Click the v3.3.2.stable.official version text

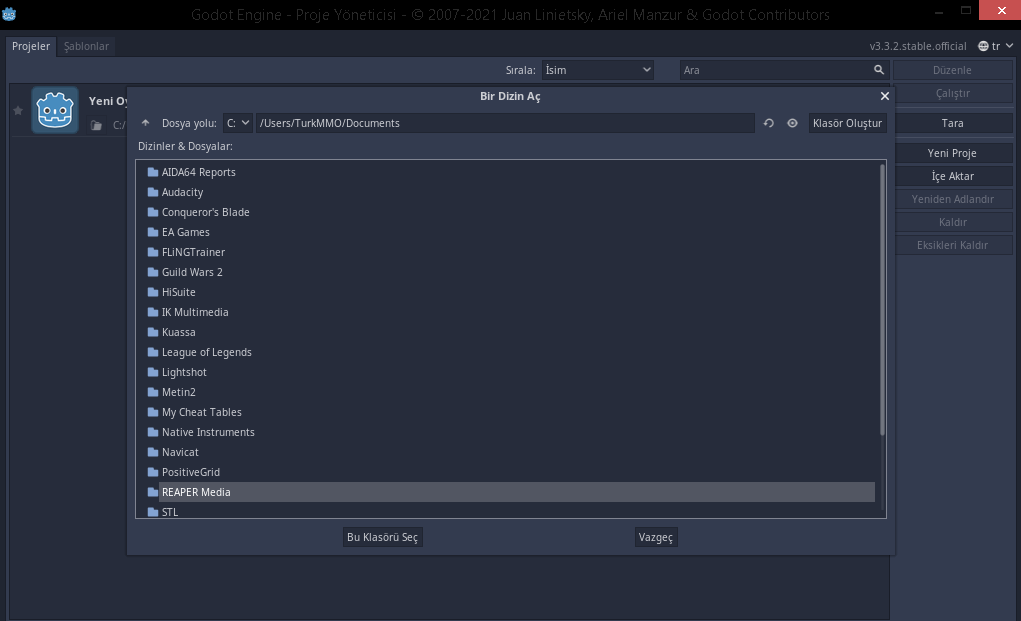(x=917, y=46)
